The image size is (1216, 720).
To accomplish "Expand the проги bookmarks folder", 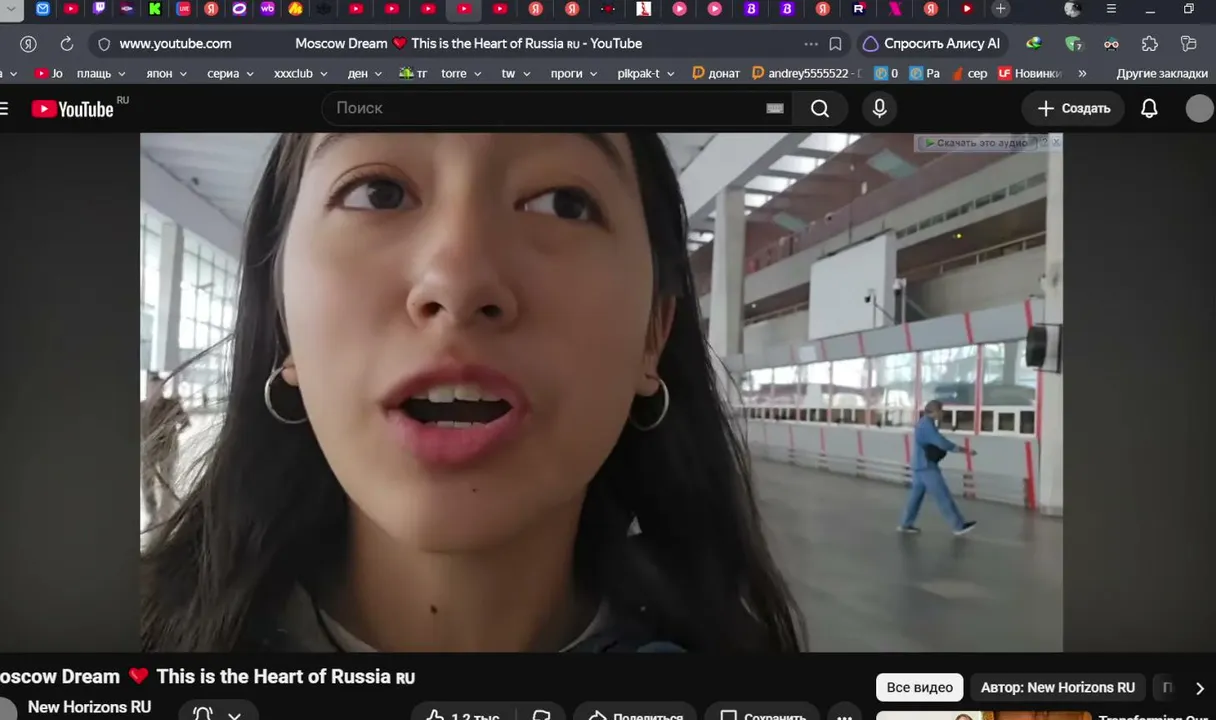I will (x=574, y=74).
